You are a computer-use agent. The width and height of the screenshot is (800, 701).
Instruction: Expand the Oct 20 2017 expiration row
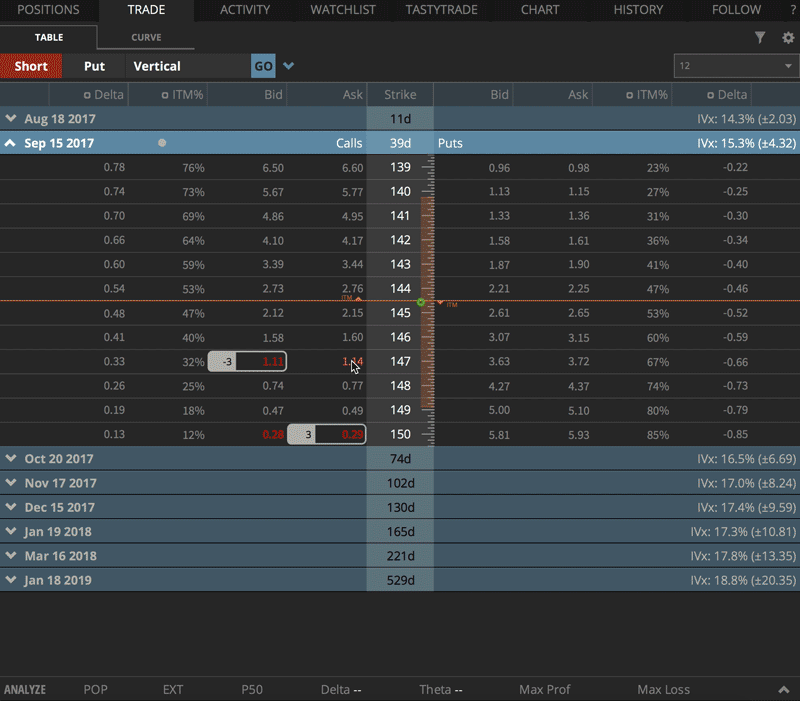point(12,458)
